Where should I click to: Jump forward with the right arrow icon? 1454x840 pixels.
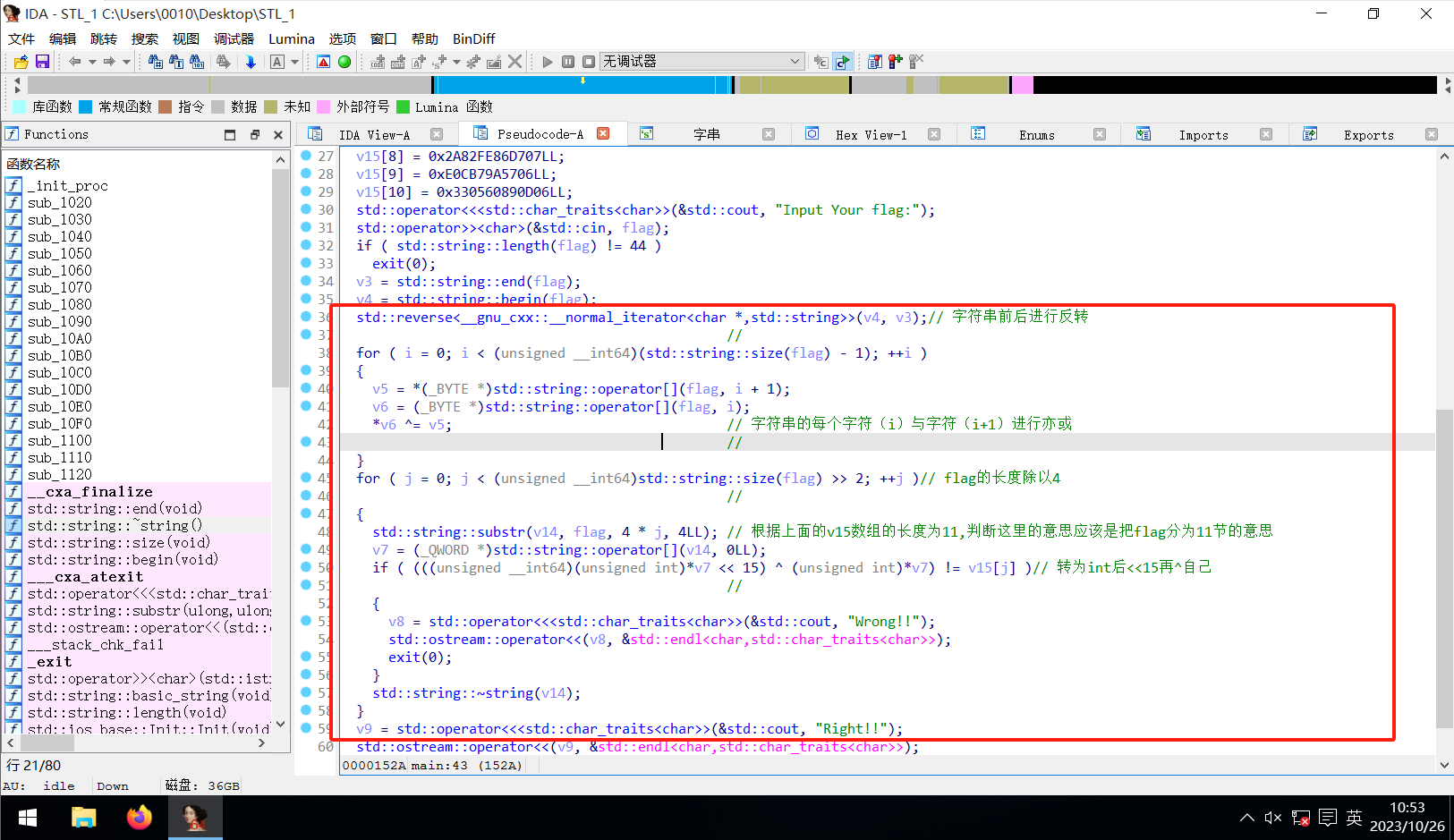pyautogui.click(x=109, y=62)
